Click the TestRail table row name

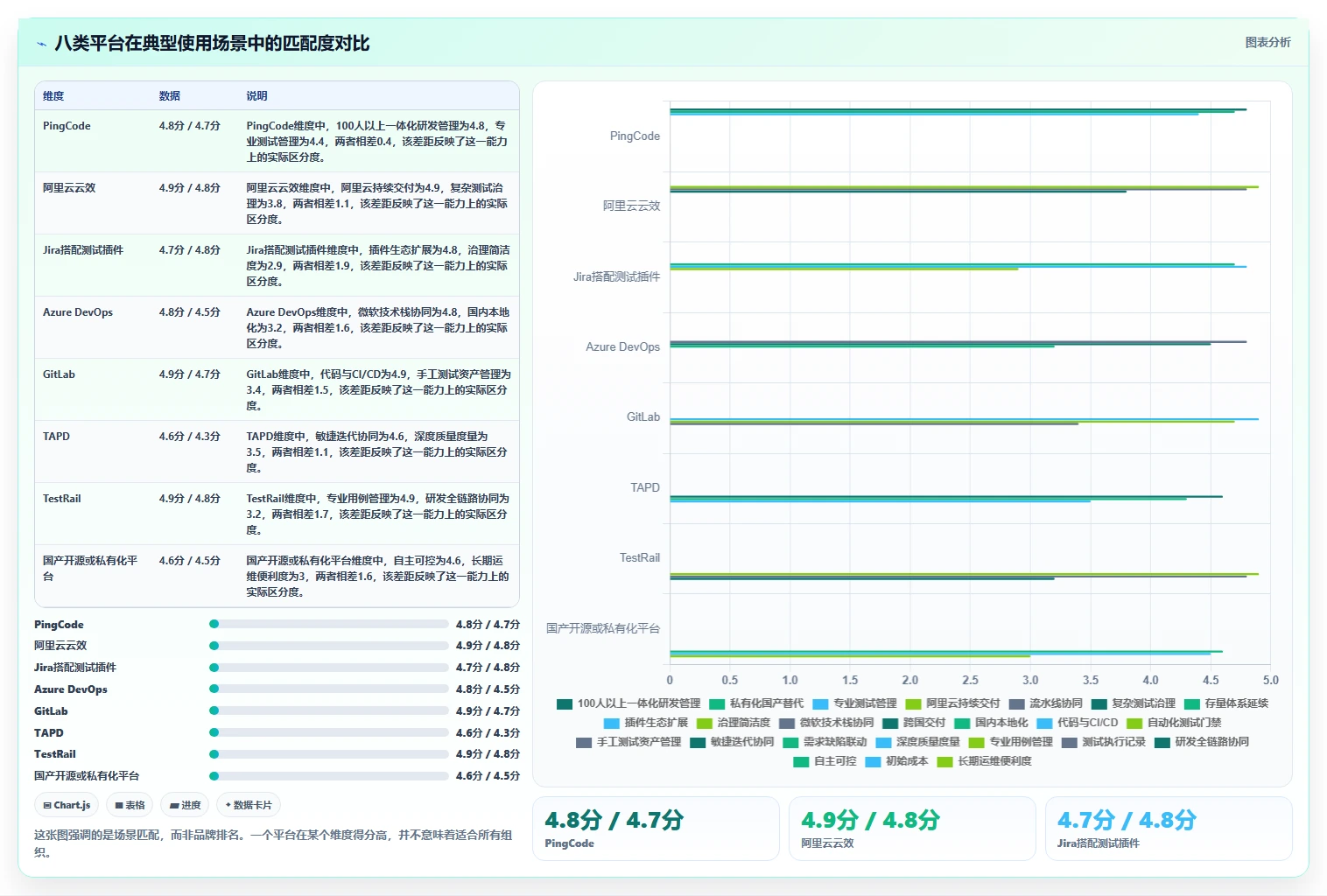[62, 499]
